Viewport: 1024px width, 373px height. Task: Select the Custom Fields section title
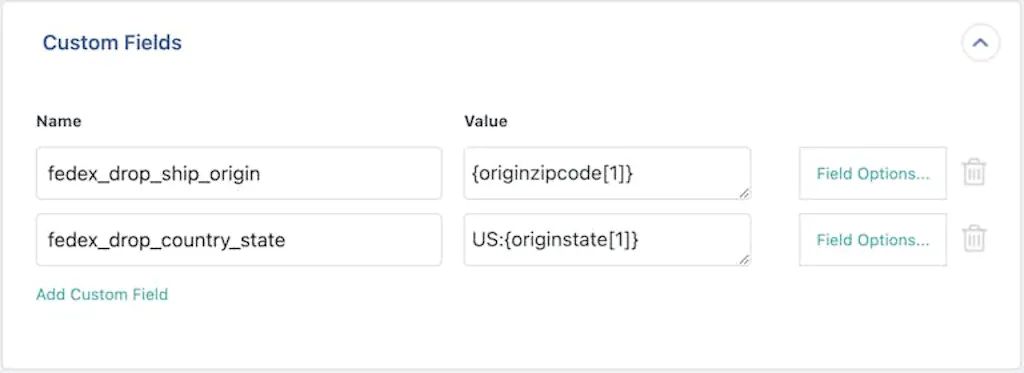tap(112, 43)
